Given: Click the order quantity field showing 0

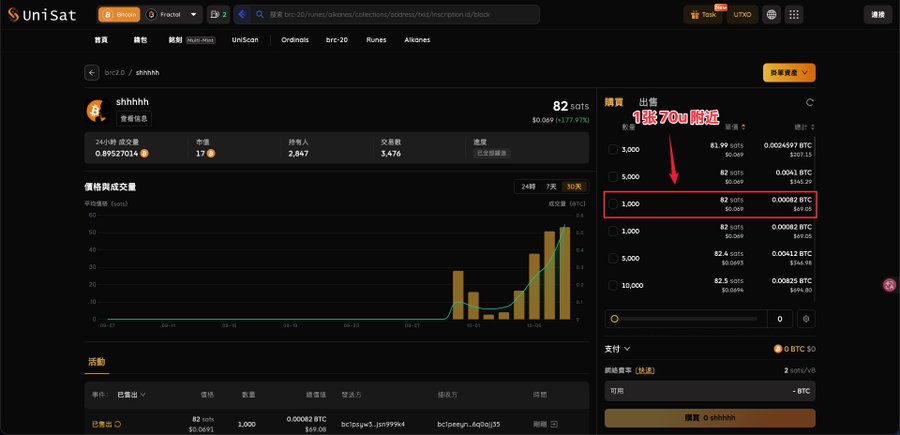Looking at the screenshot, I should point(779,319).
